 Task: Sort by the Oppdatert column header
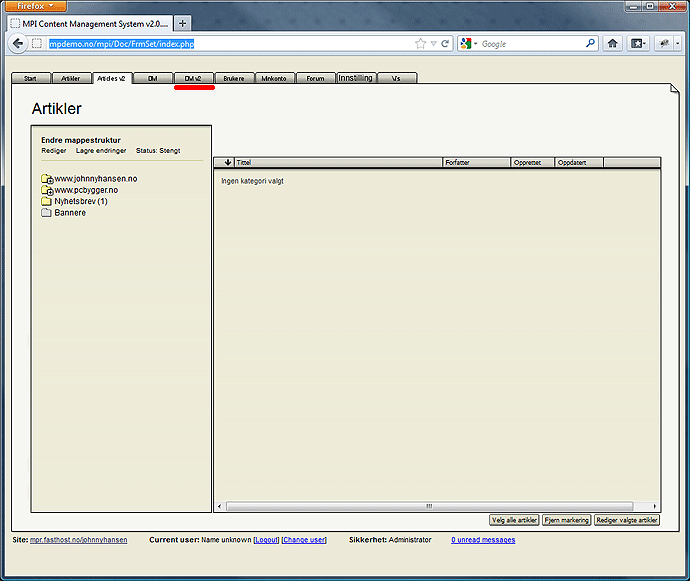pos(579,162)
